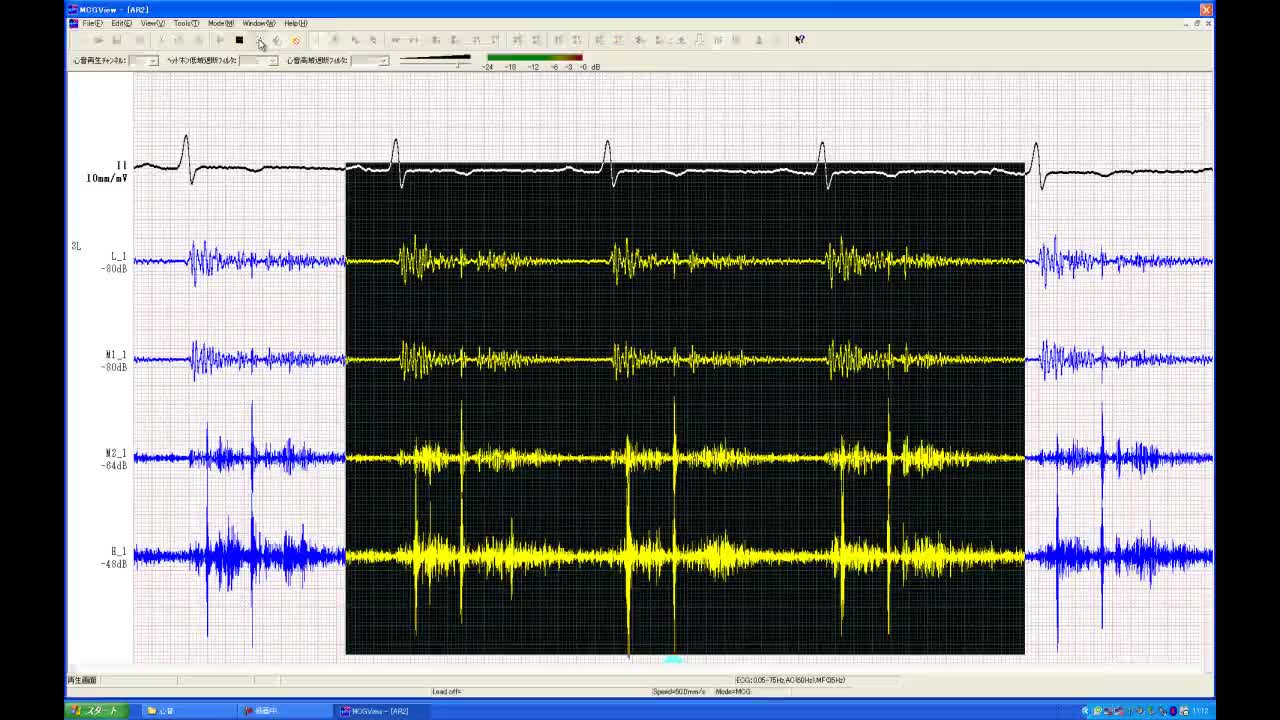This screenshot has height=720, width=1280.
Task: Open the Mode menu
Action: tap(220, 23)
